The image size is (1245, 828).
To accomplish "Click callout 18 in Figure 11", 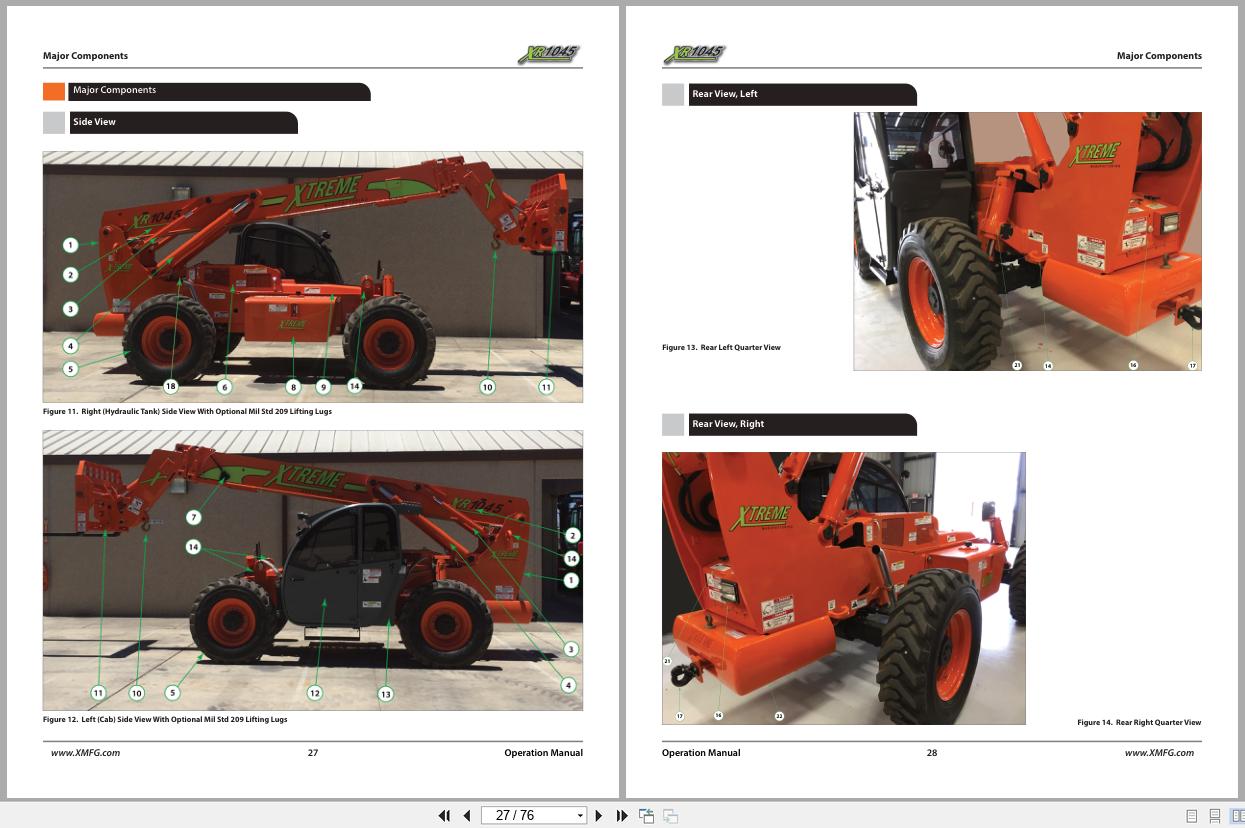I will click(170, 386).
